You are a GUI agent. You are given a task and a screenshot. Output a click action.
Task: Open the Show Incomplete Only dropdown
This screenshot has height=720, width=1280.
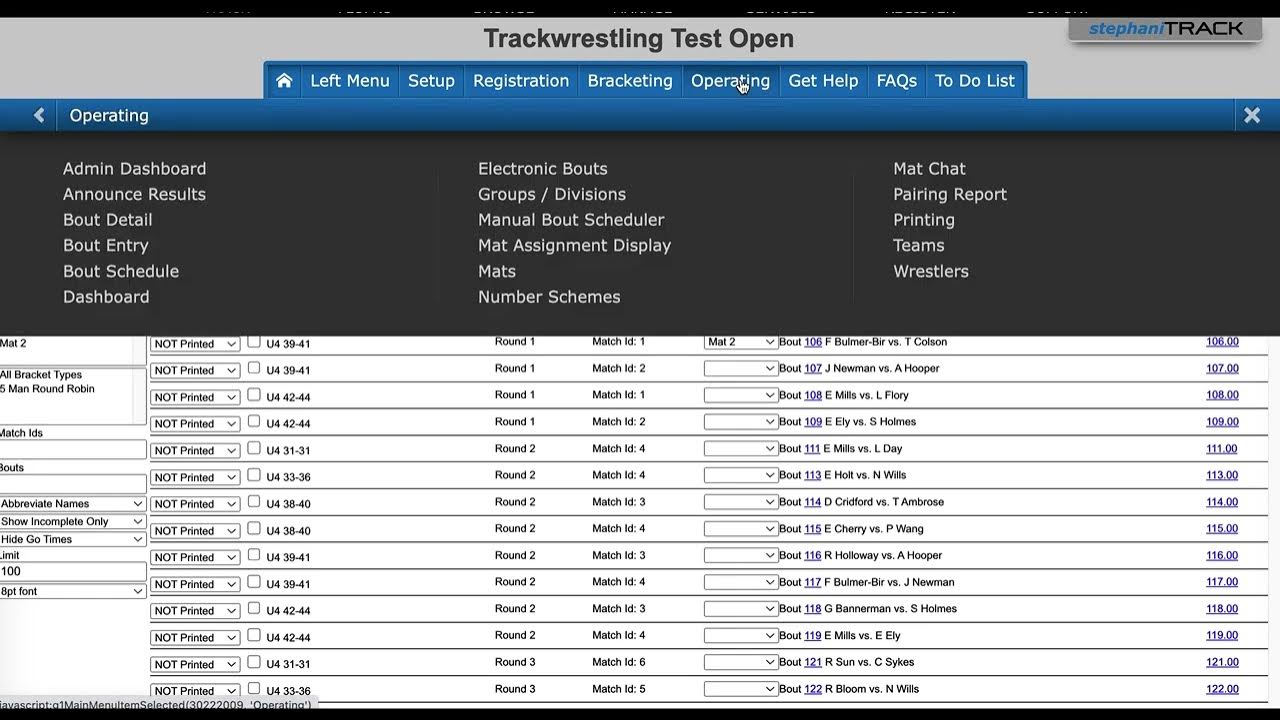click(72, 521)
